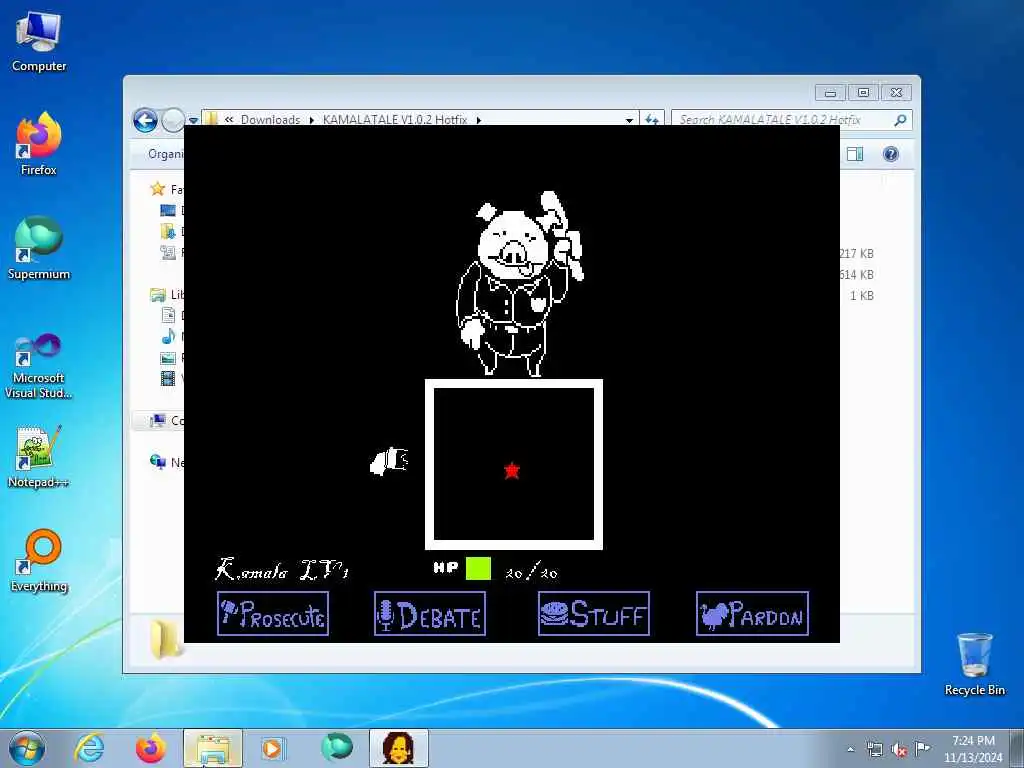
Task: Refresh the Explorer folder view
Action: (652, 120)
